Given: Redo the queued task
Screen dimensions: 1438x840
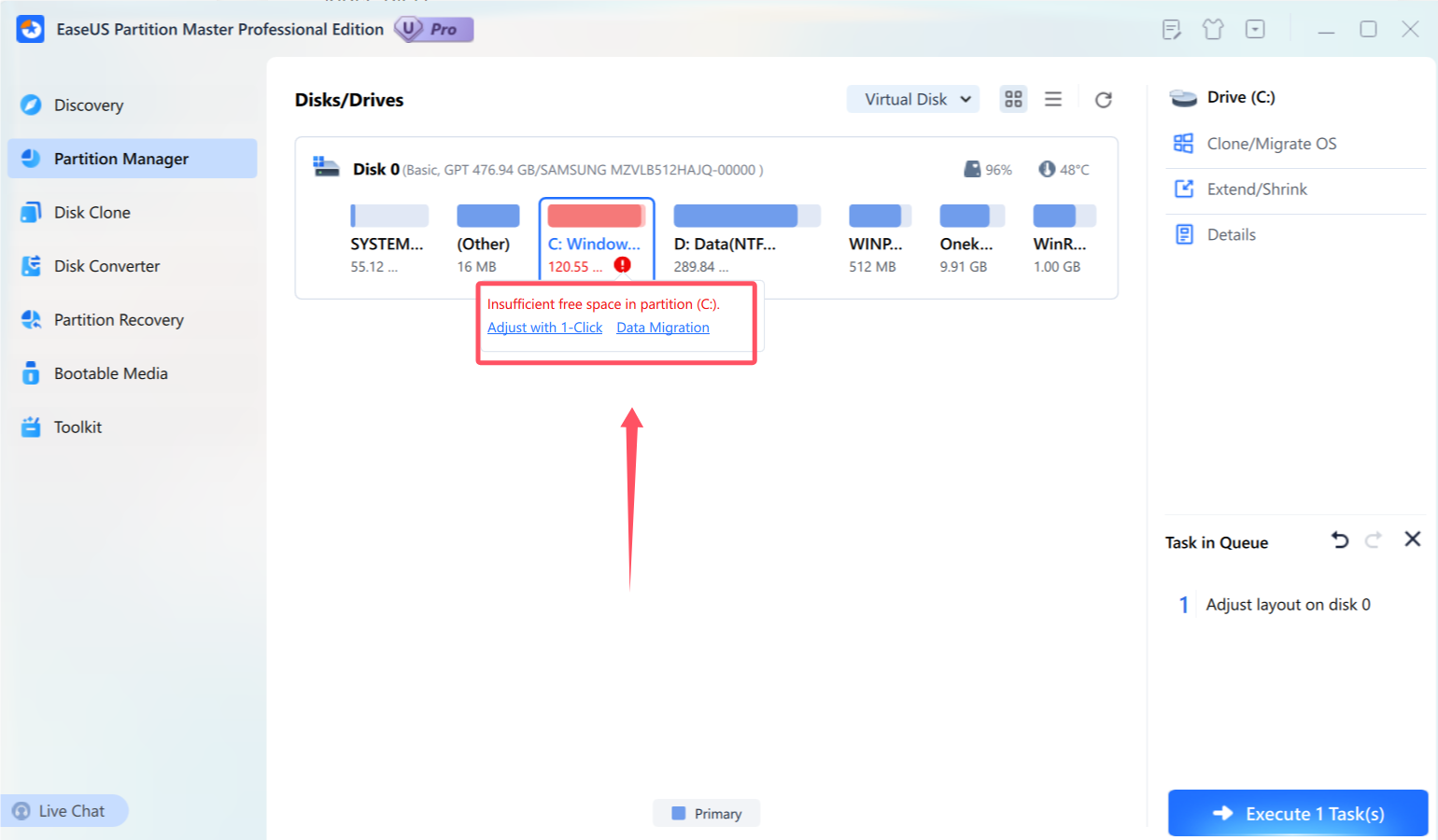Looking at the screenshot, I should tap(1374, 539).
